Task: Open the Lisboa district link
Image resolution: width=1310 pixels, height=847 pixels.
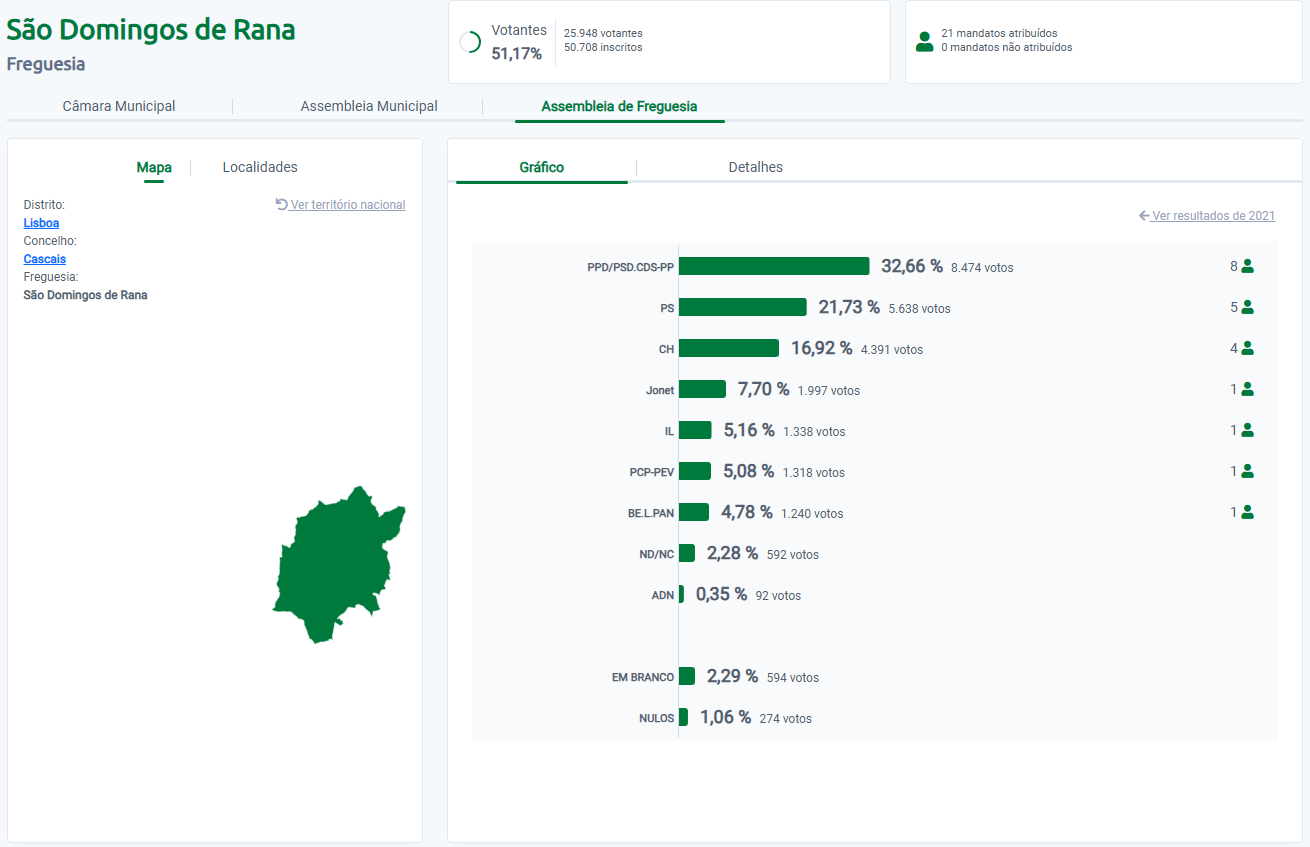Action: click(41, 223)
